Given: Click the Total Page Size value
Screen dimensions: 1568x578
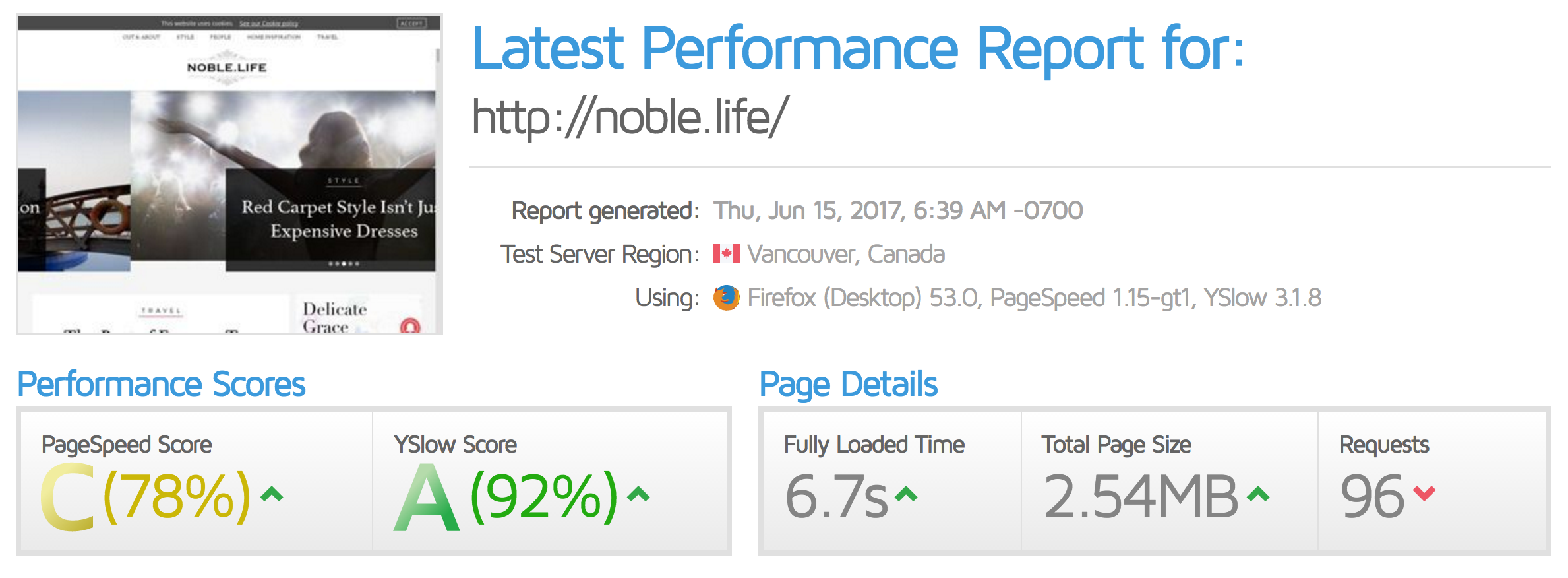Looking at the screenshot, I should (1141, 496).
